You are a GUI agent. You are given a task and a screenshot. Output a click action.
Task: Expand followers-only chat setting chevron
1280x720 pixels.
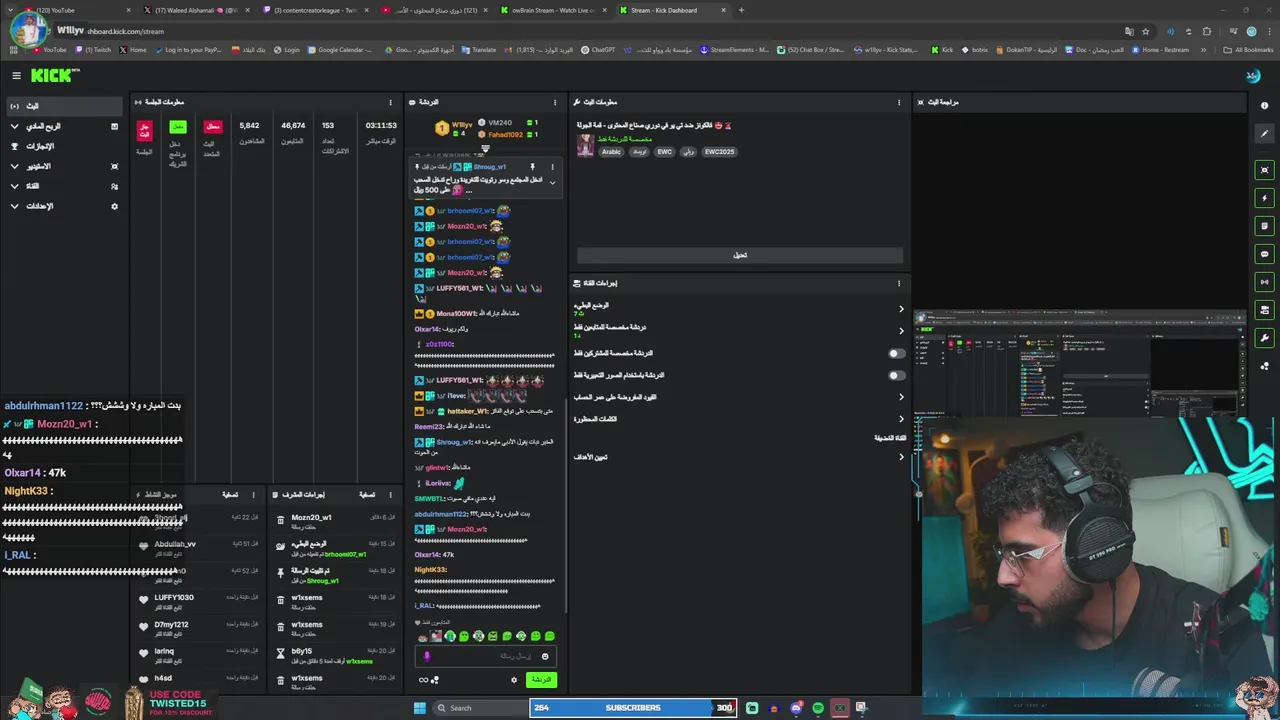click(901, 331)
